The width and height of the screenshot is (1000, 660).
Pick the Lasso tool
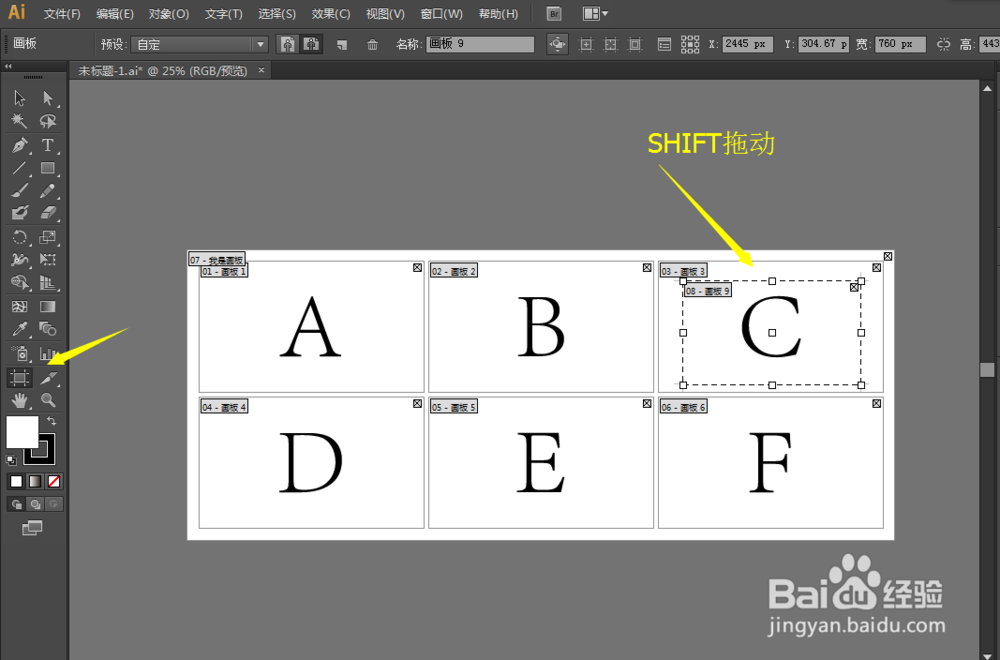pos(48,121)
